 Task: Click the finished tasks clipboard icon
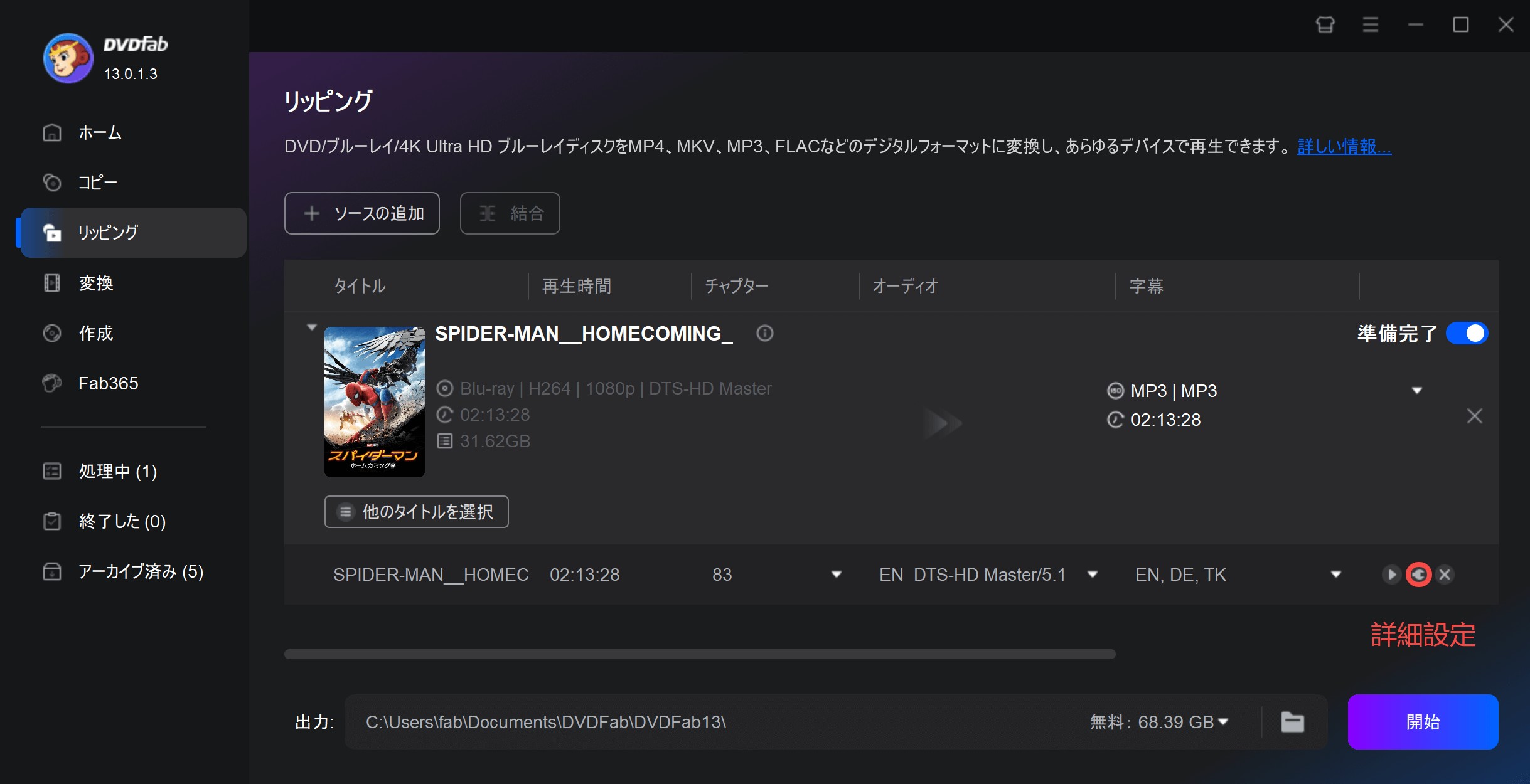(52, 521)
